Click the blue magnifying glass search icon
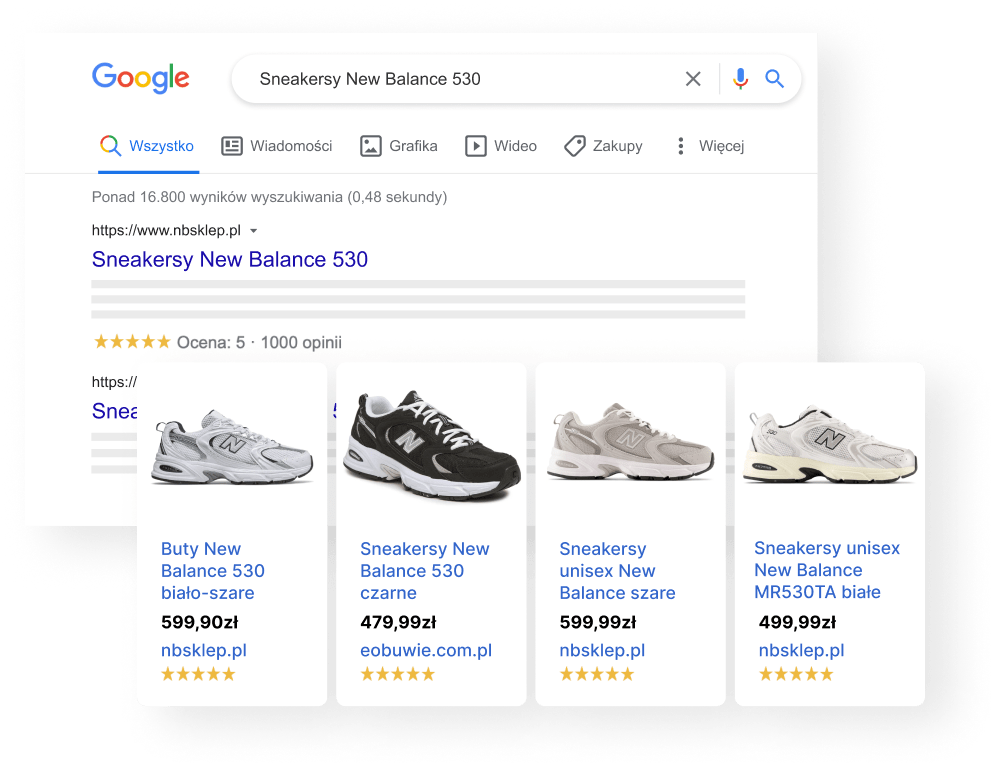Viewport: 1000px width, 773px height. [774, 79]
